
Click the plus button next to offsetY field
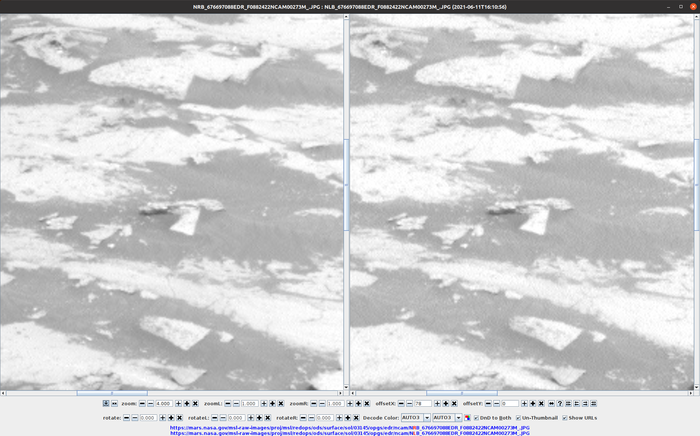coord(524,403)
